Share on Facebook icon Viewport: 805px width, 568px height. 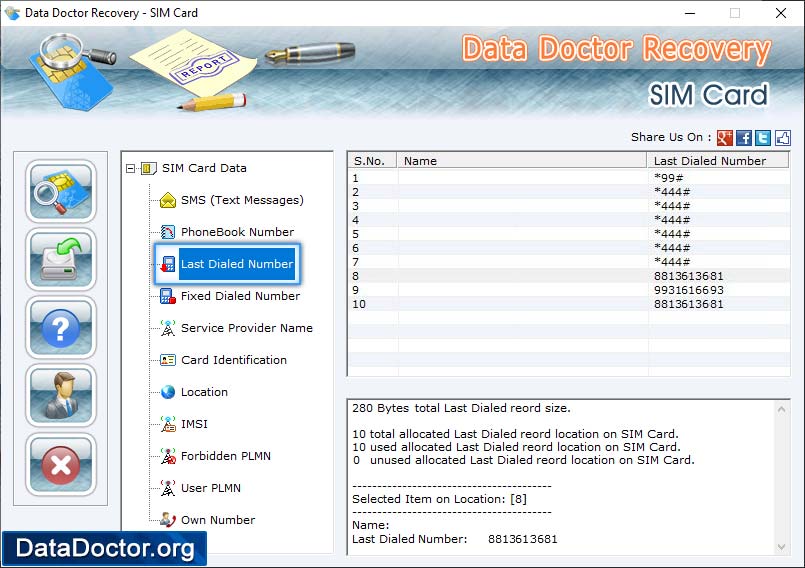click(743, 138)
